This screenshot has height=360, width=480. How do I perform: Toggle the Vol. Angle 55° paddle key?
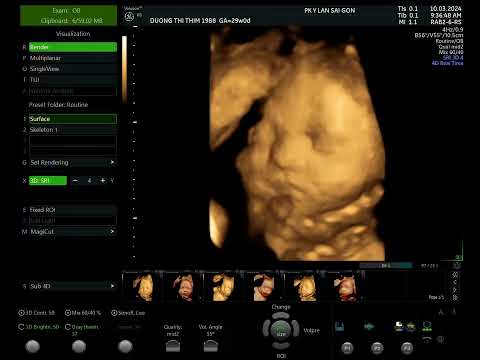coord(211,346)
